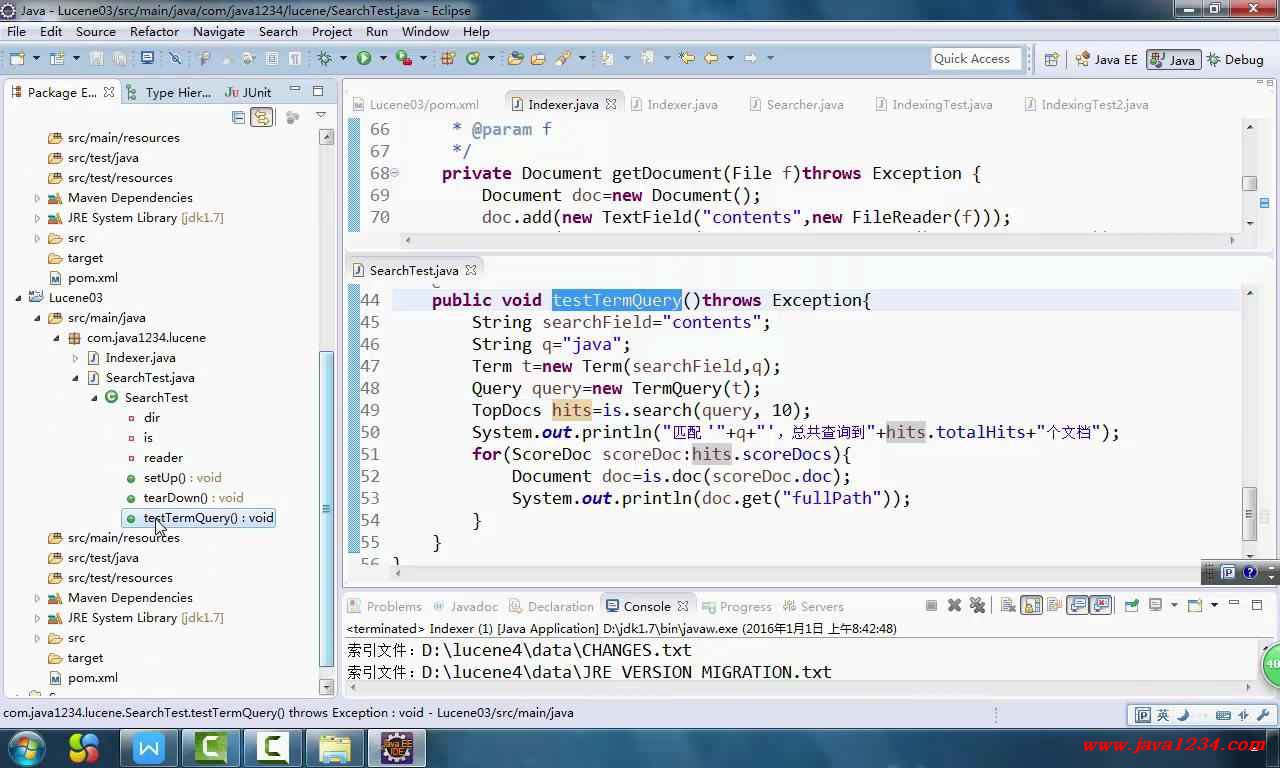
Task: Toggle 英 input language mode
Action: point(1162,715)
